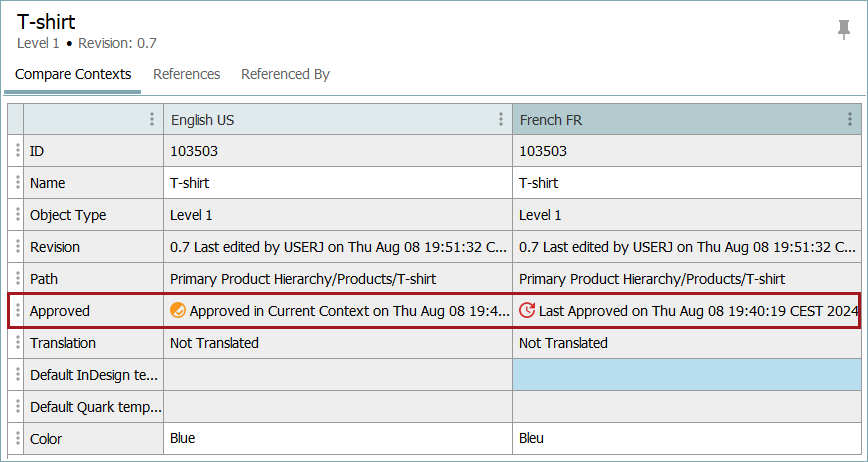The width and height of the screenshot is (868, 462).
Task: Click the drag handle beside the Revision row
Action: pyautogui.click(x=17, y=247)
